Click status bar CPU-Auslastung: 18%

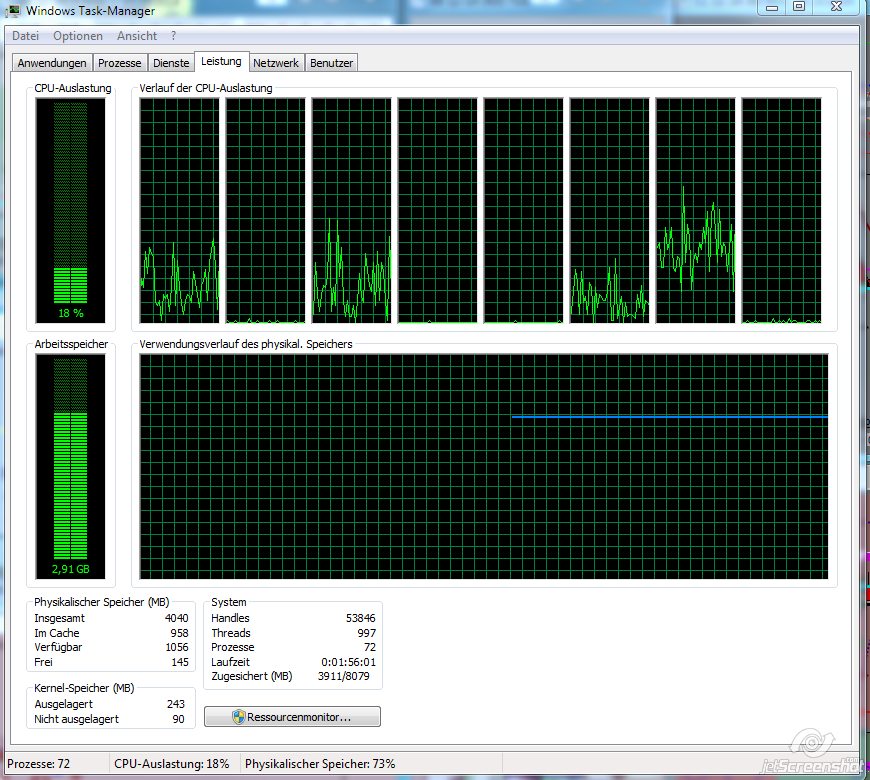coord(171,764)
